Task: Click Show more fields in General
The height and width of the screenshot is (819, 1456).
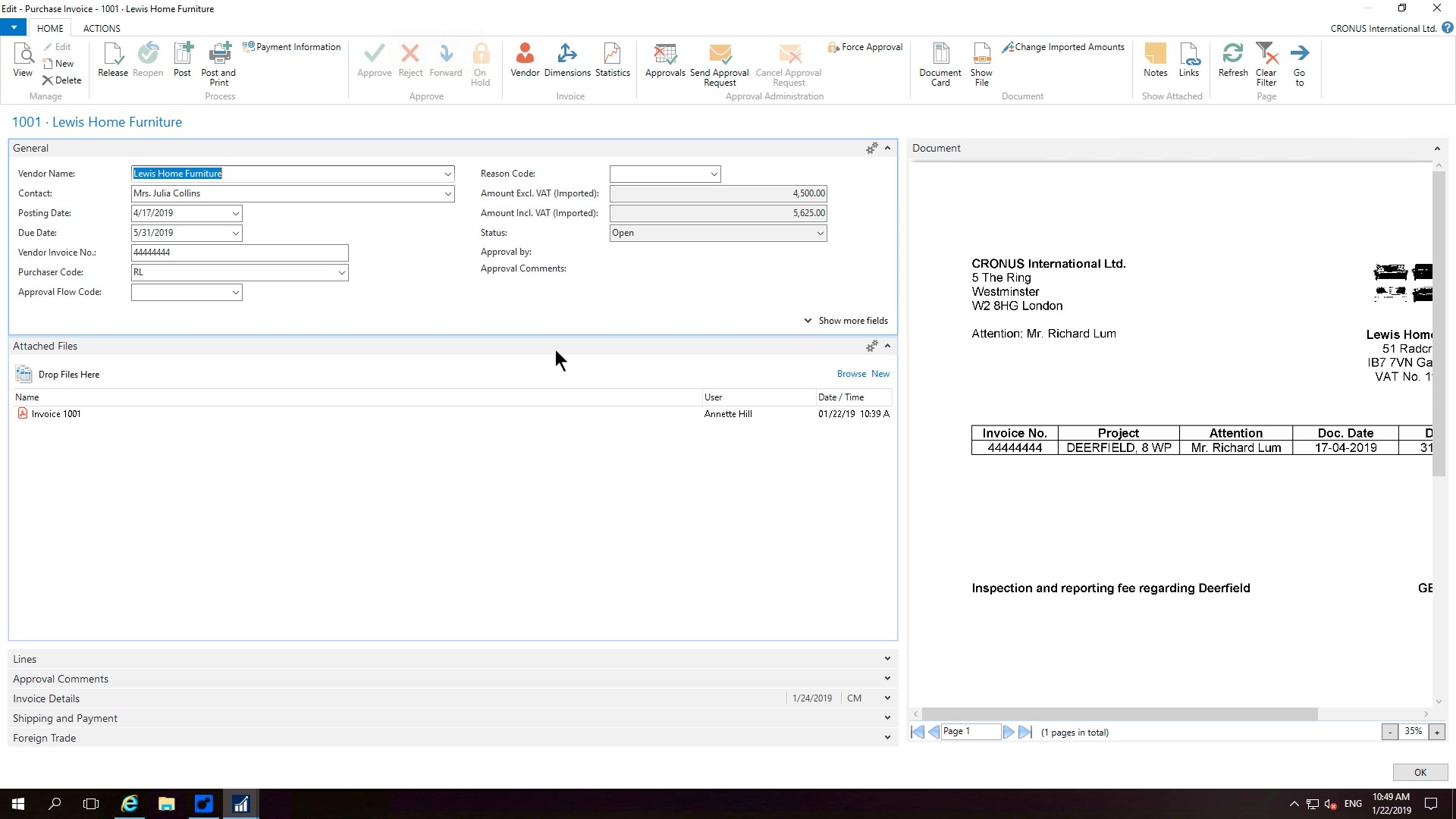Action: 846,320
